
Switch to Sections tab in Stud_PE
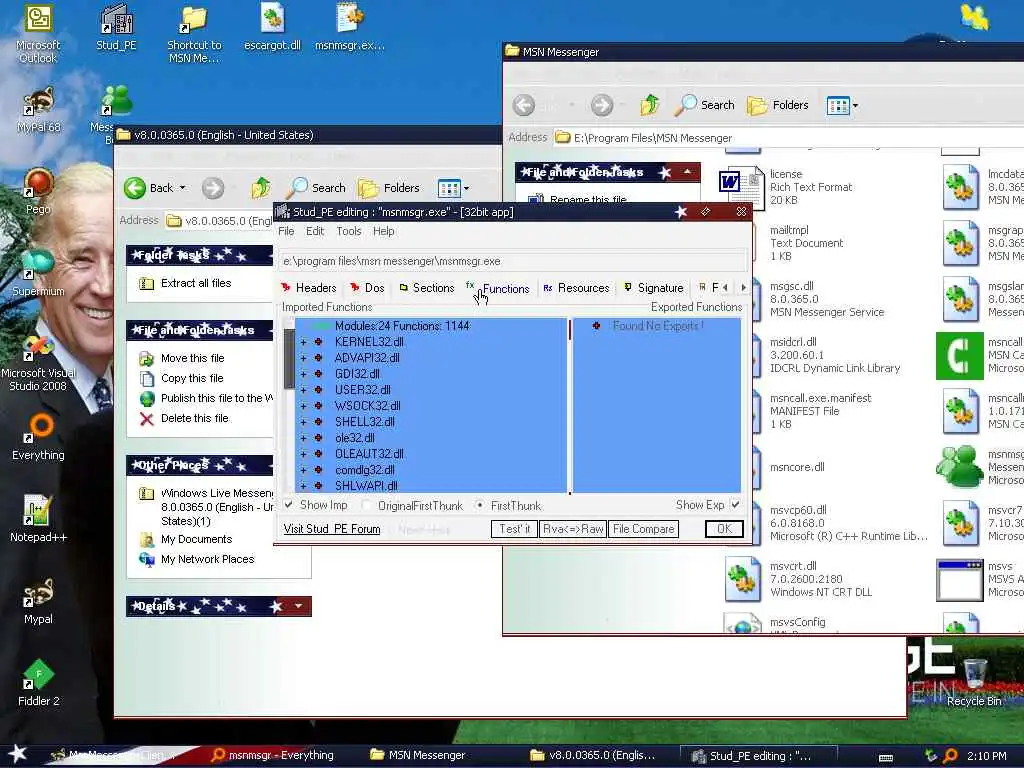pyautogui.click(x=426, y=288)
